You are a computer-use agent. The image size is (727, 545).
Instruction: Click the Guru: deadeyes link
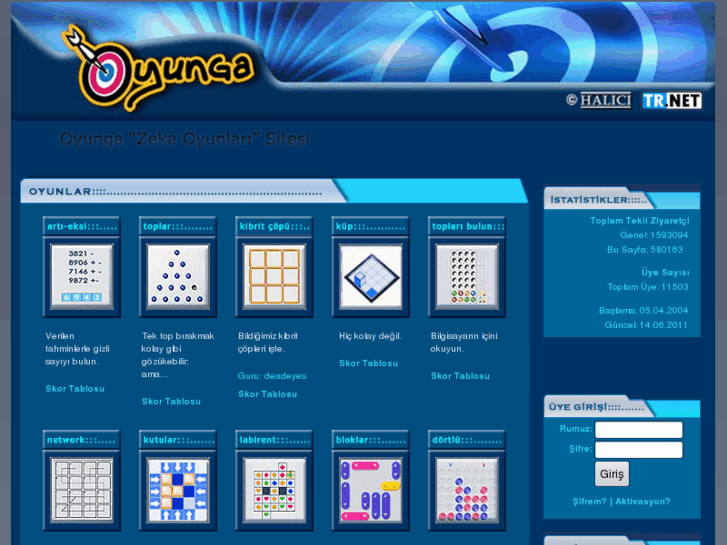(x=272, y=376)
